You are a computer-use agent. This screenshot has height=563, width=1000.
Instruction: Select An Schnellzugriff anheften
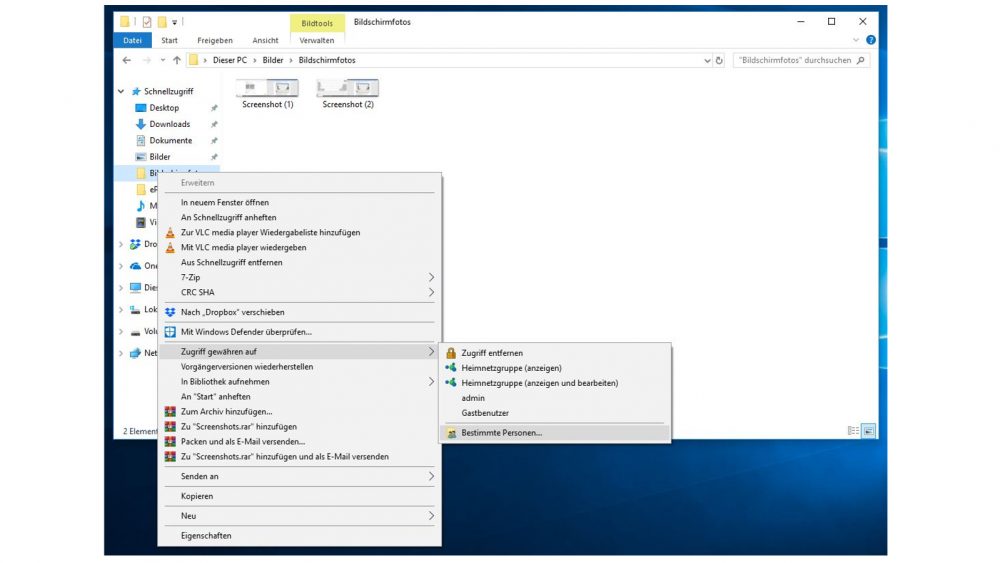point(228,217)
